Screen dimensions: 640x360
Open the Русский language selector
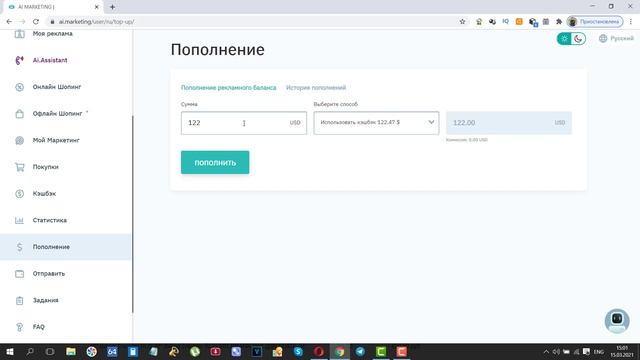tap(616, 38)
